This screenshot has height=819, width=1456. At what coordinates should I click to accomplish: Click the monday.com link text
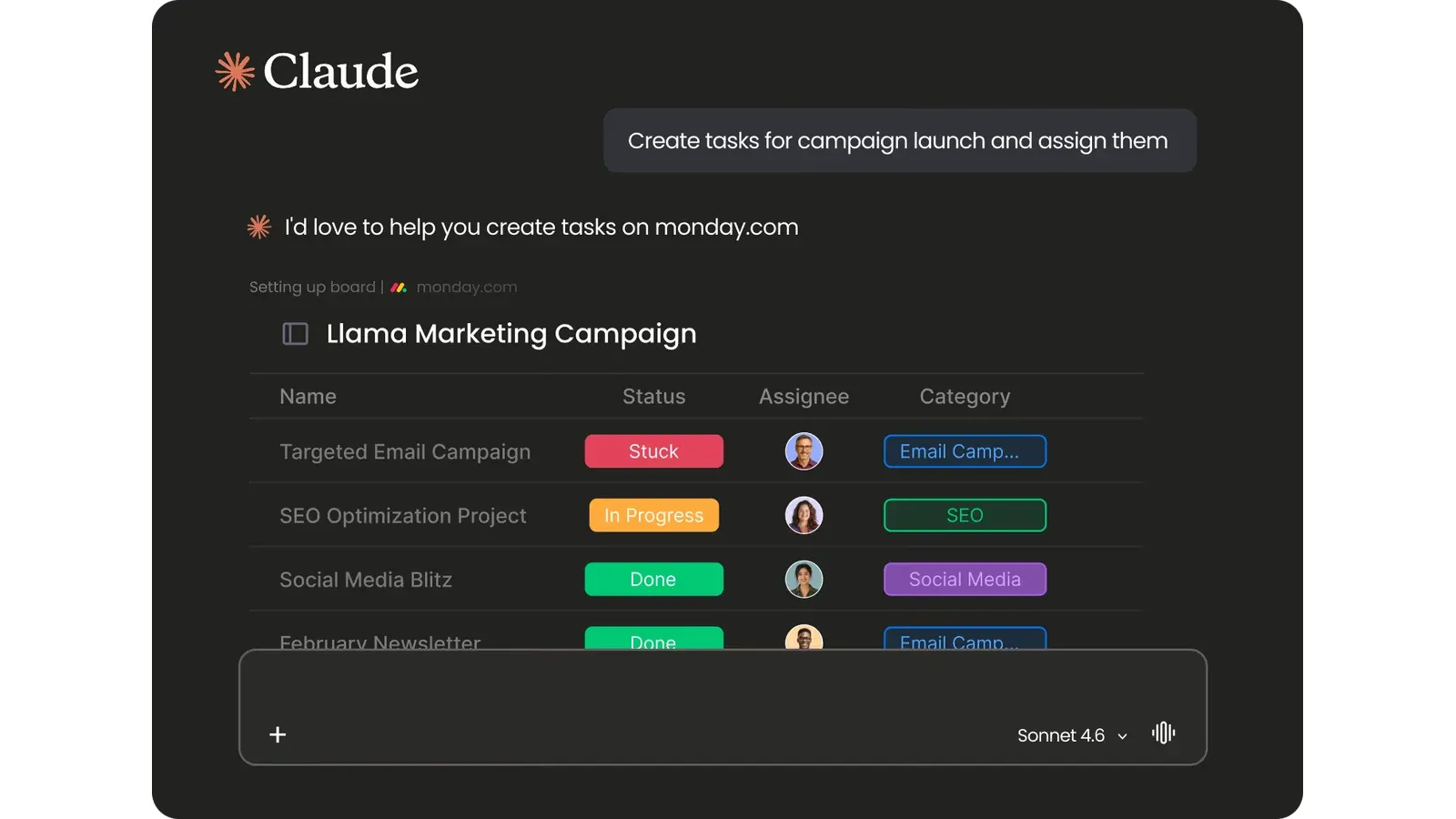click(x=467, y=288)
